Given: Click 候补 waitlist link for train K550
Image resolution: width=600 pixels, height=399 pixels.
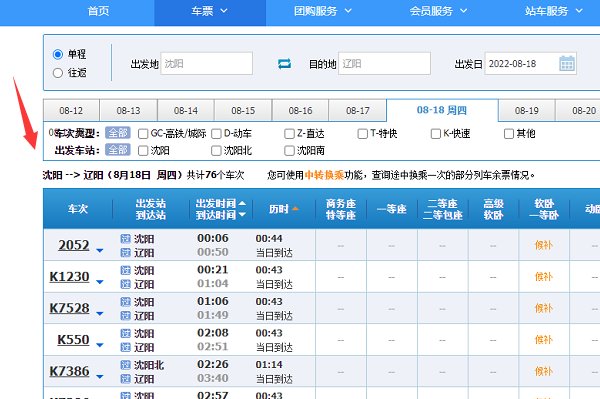Looking at the screenshot, I should [x=544, y=340].
